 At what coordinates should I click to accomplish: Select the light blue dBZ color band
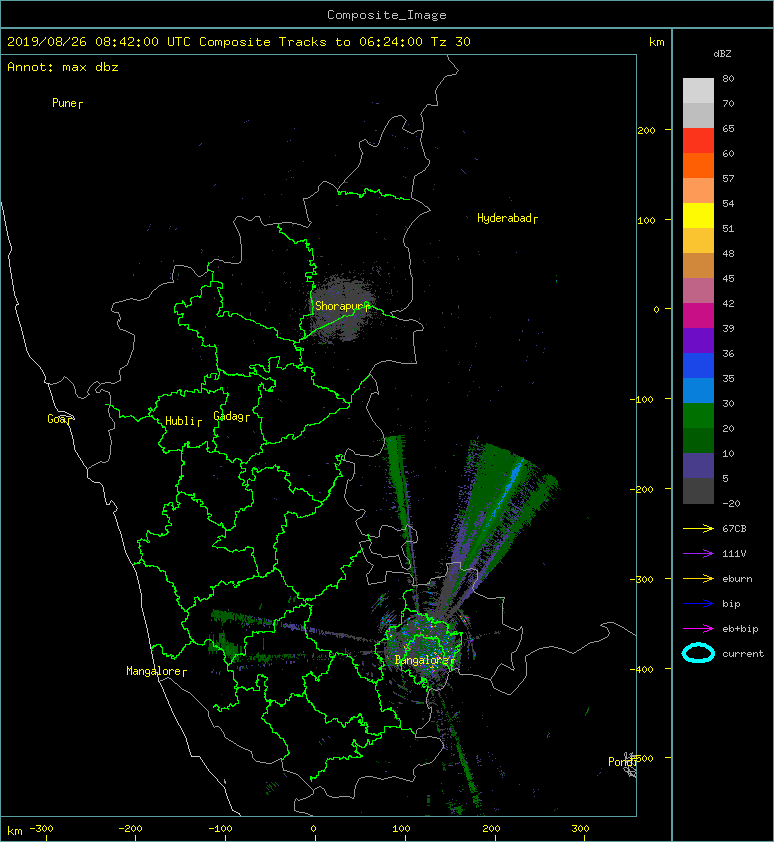click(698, 390)
